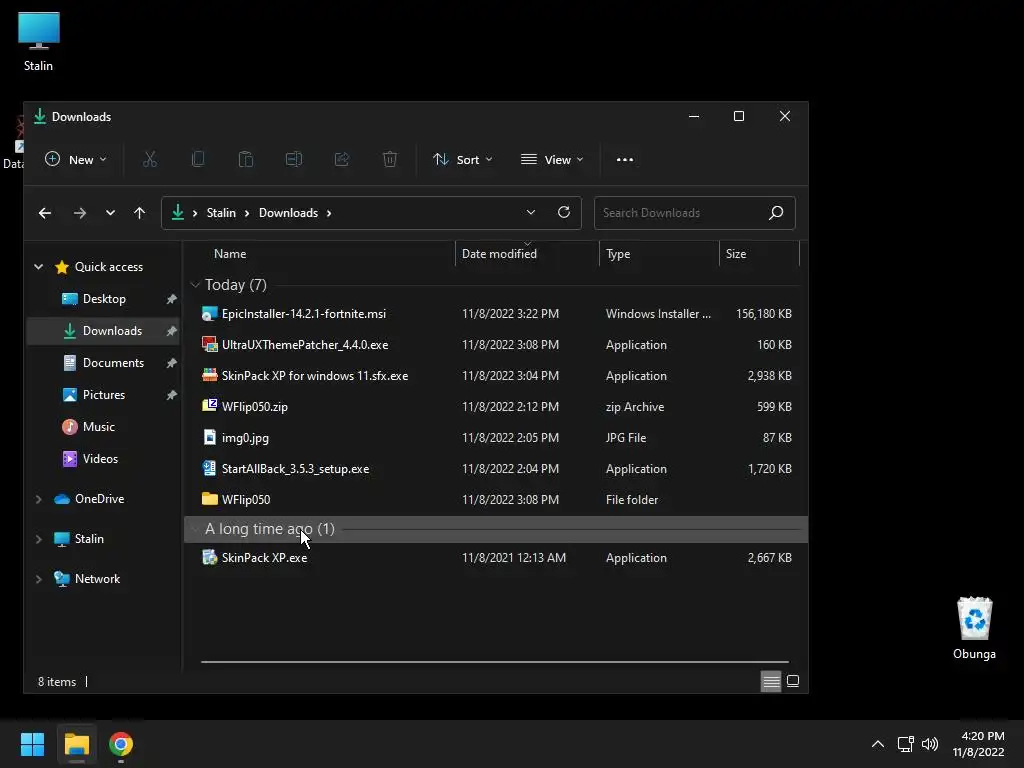Open the View layout dropdown

point(552,159)
